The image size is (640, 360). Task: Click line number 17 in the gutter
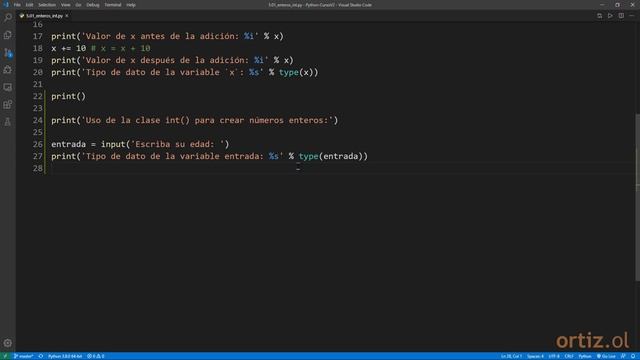tap(38, 36)
